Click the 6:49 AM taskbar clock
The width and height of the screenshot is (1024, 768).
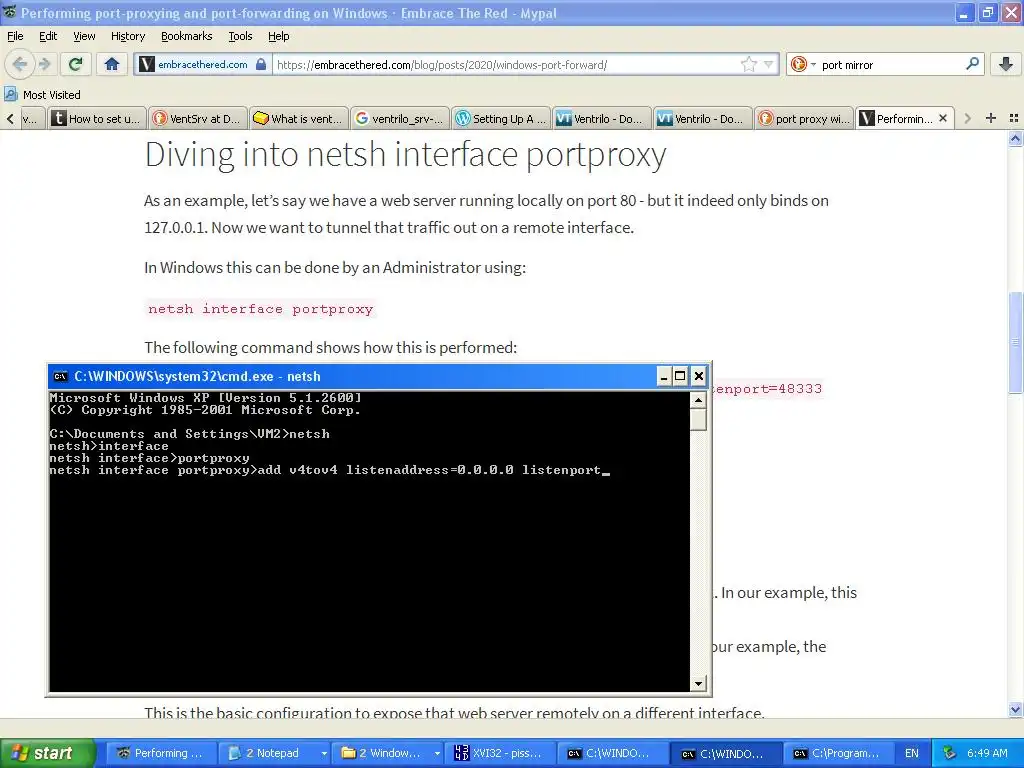987,753
